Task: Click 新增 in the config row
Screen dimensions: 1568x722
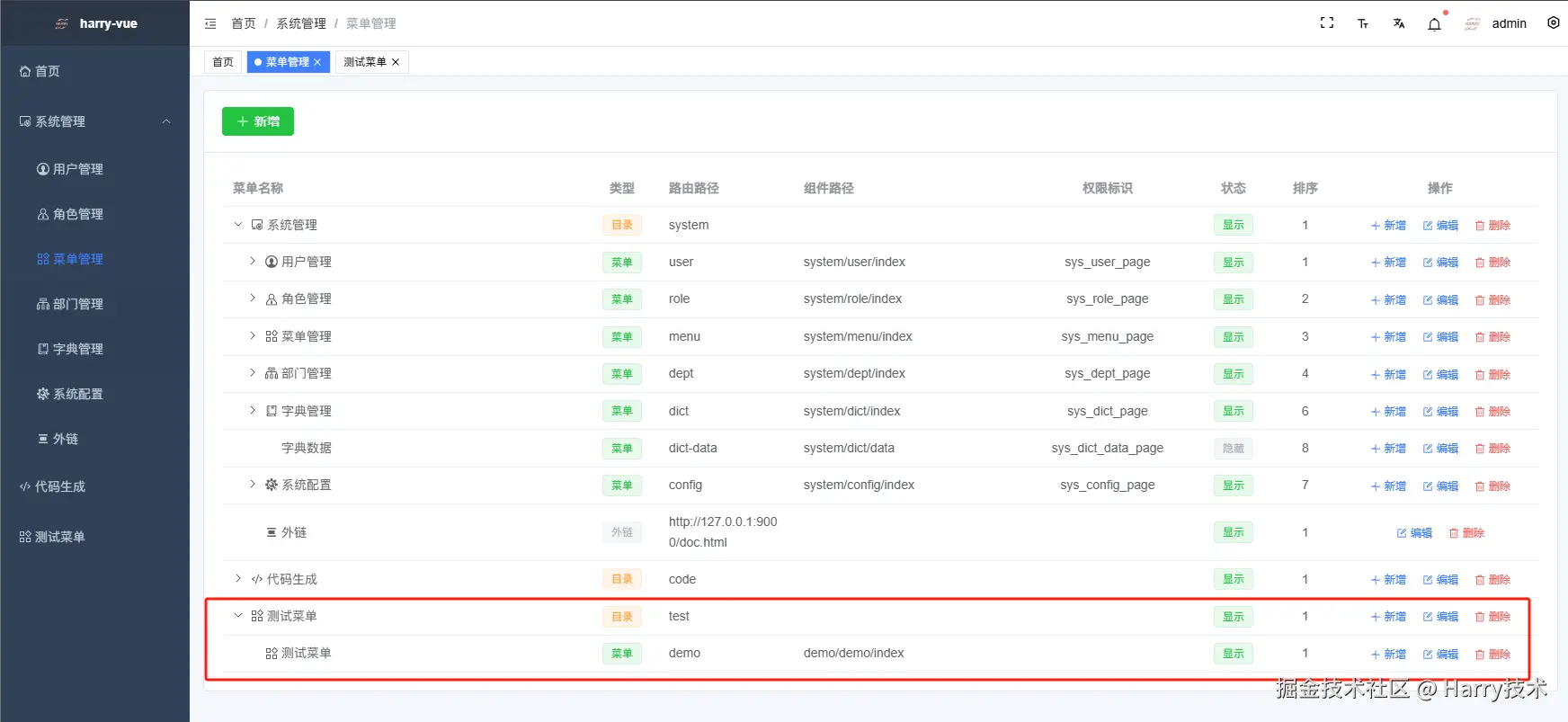Action: click(x=1388, y=486)
